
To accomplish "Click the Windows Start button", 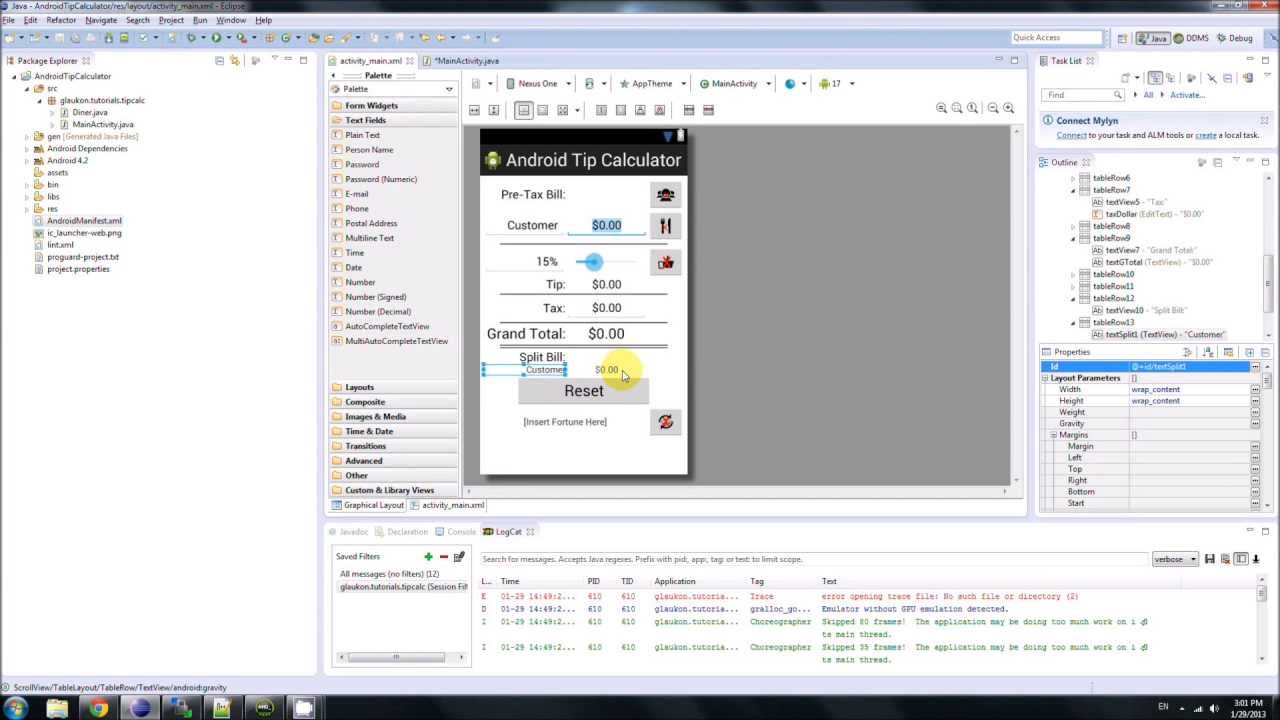I will 16,708.
